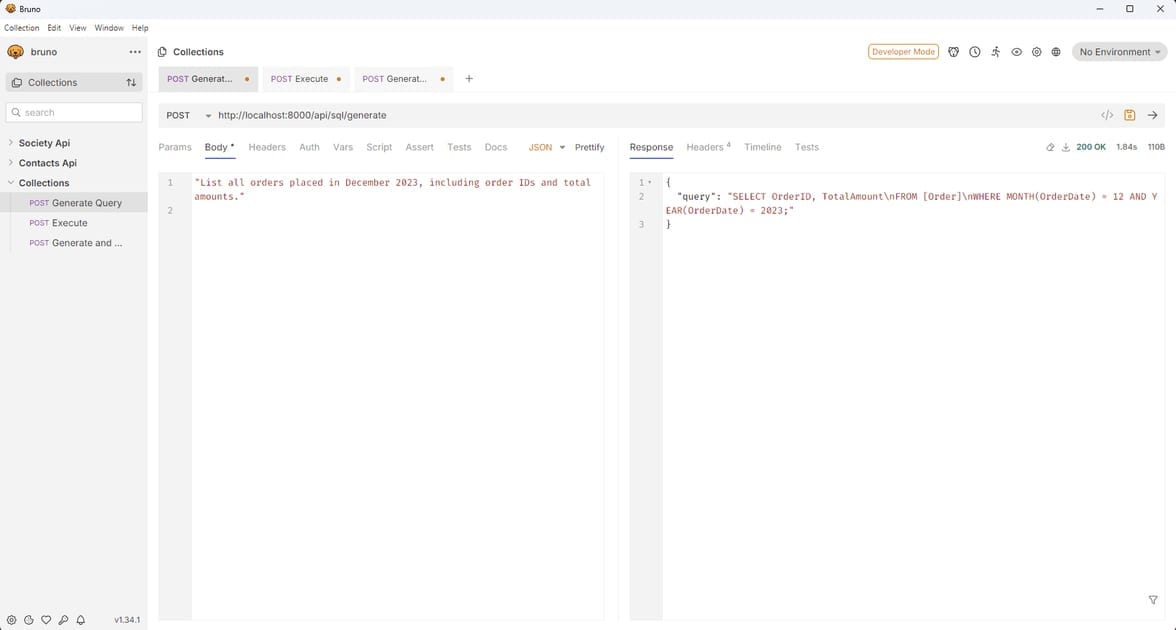Open the HTTP method POST dropdown
Screen dimensions: 1176x630
(188, 116)
